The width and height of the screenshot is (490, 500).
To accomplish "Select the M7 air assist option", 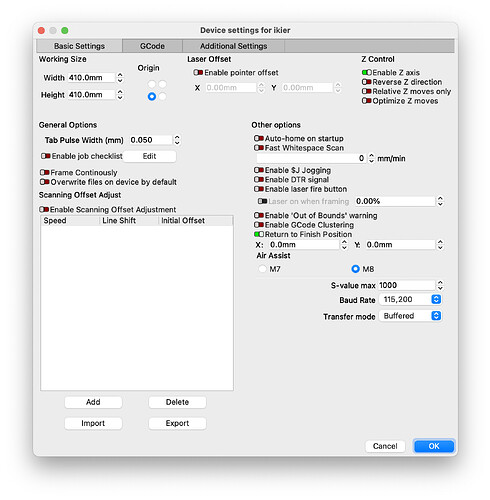I will point(263,269).
